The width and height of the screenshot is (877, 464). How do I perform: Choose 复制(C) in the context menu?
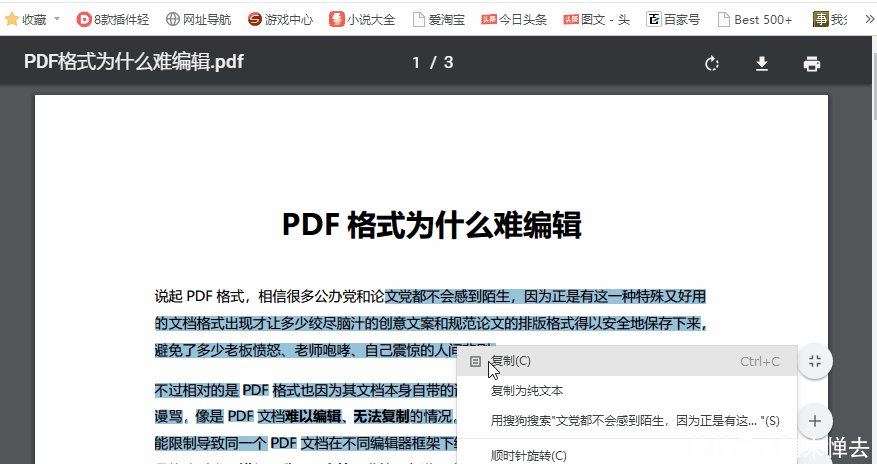pos(627,361)
